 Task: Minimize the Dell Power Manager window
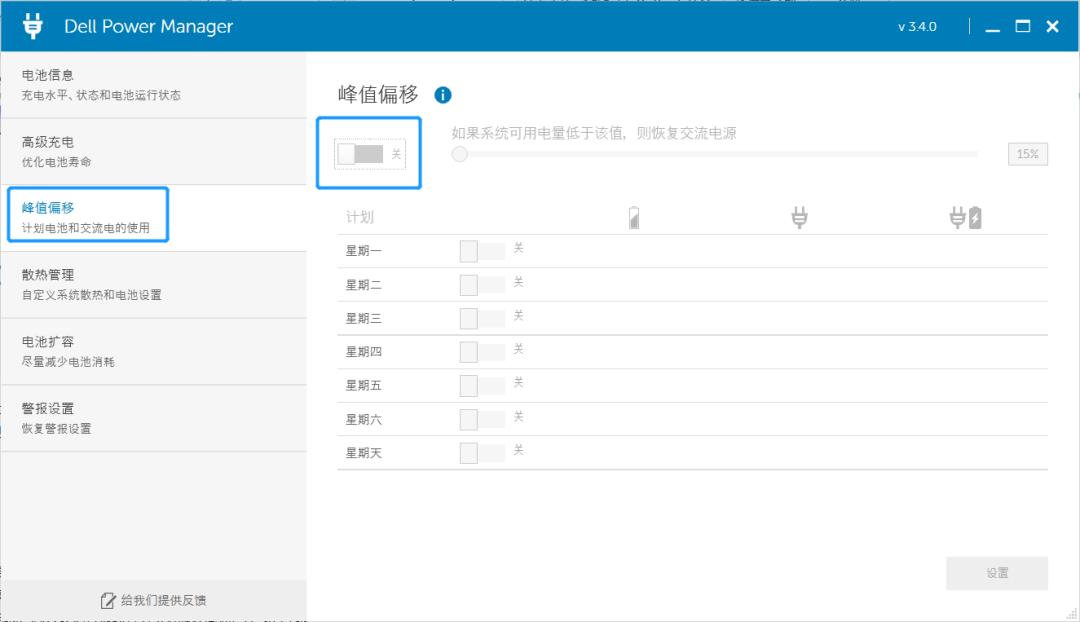coord(992,27)
